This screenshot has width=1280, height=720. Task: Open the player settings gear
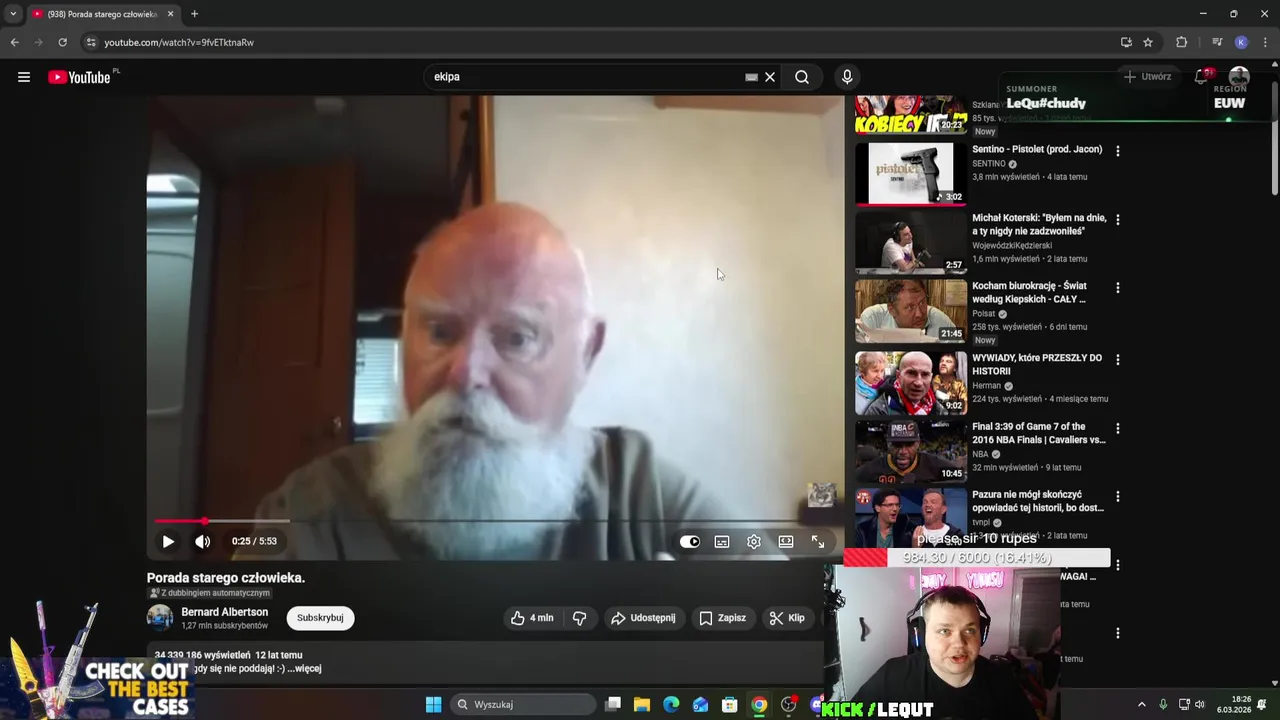(754, 541)
